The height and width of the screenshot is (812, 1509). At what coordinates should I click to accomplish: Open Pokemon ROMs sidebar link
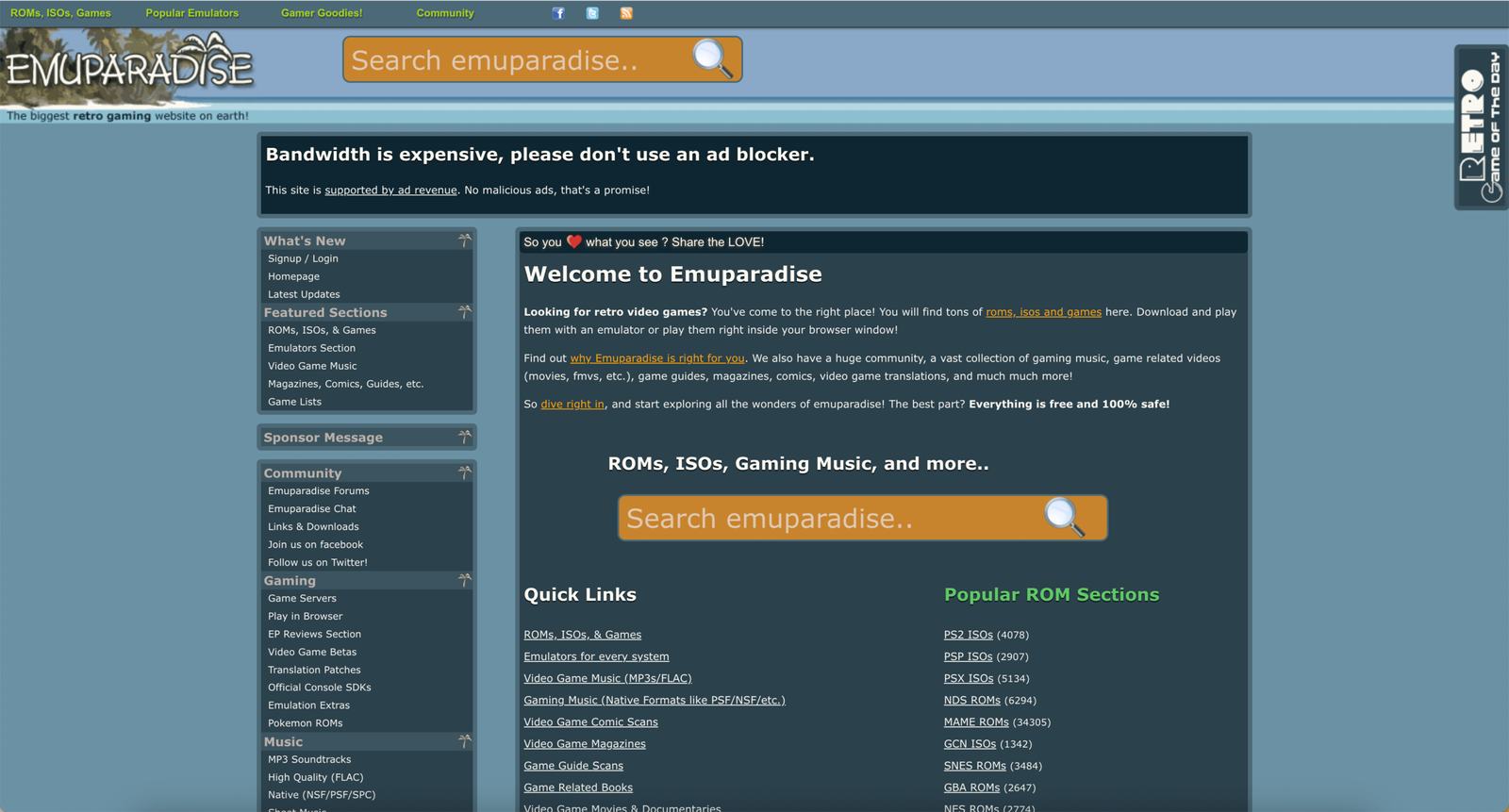coord(306,723)
